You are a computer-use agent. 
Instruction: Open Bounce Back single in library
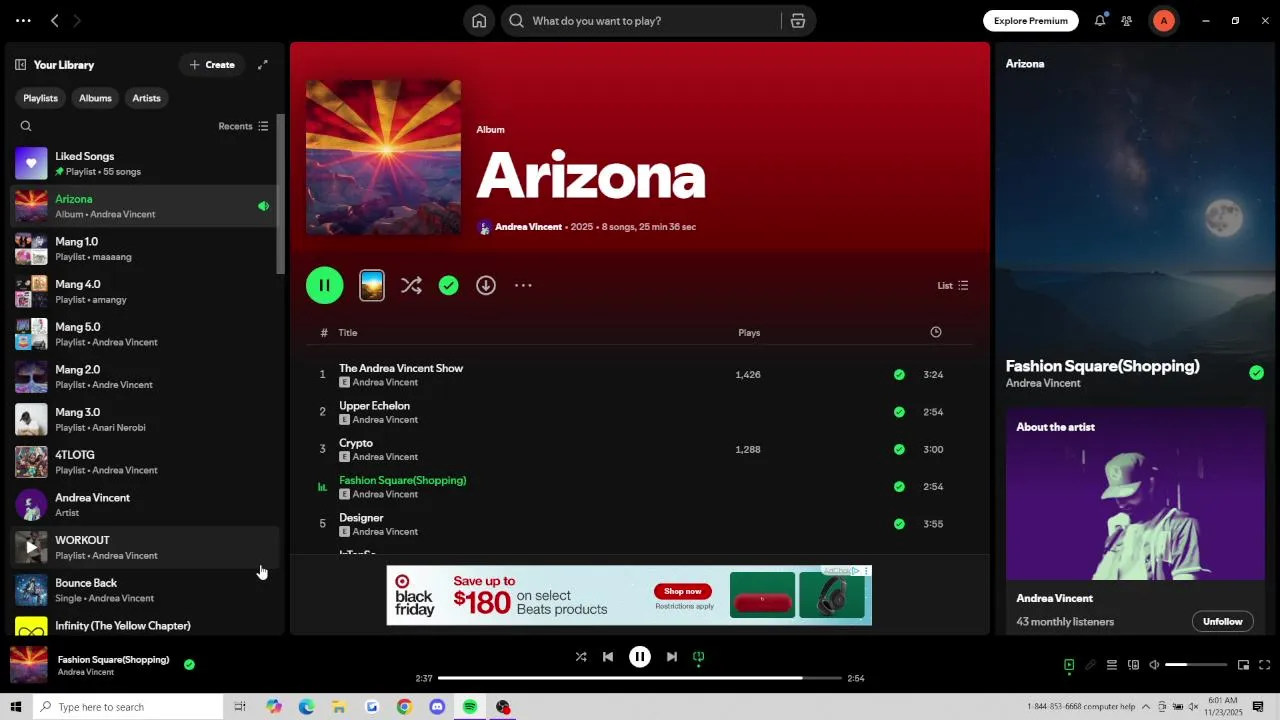(x=145, y=590)
